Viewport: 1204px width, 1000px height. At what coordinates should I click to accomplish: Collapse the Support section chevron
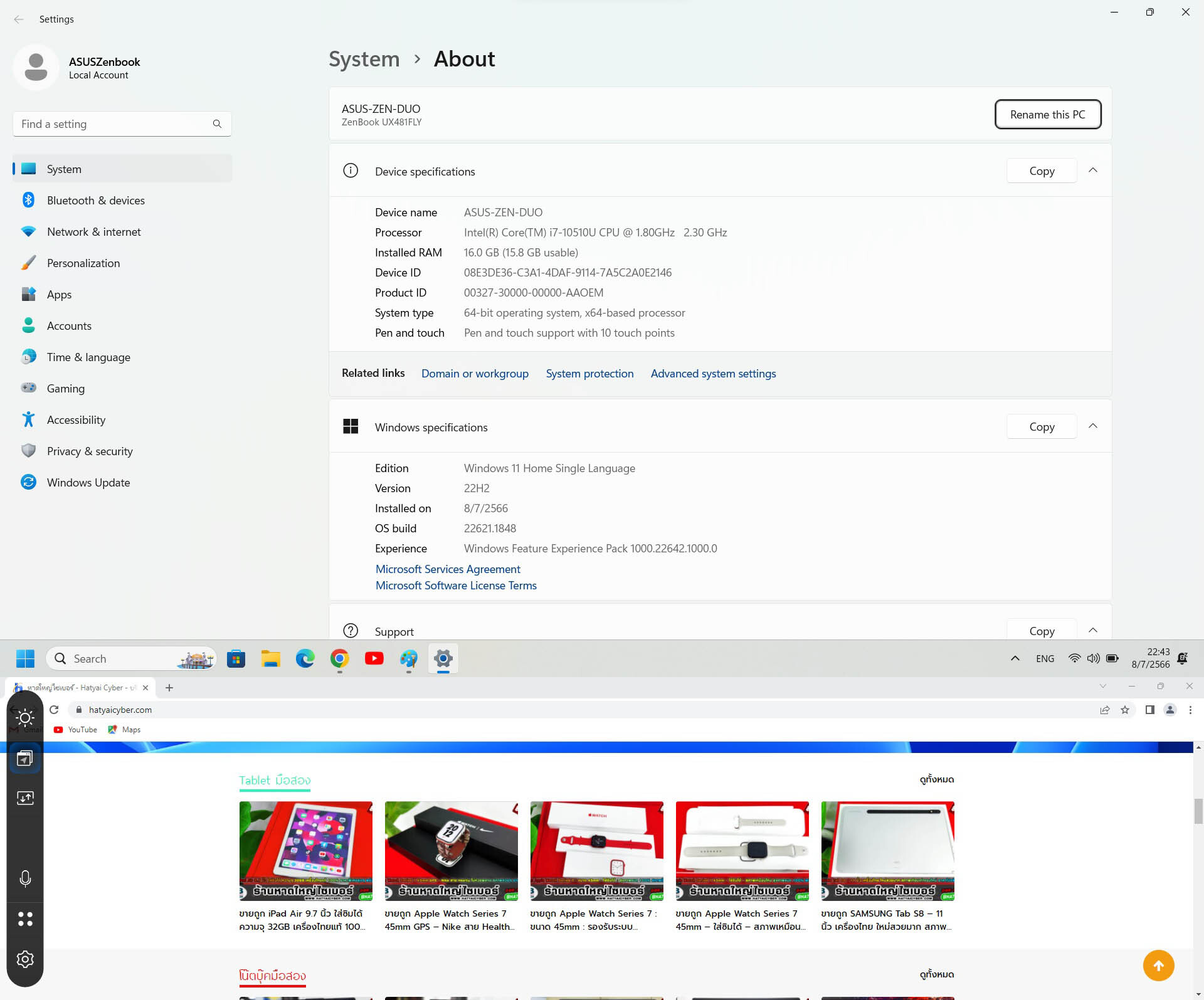(x=1093, y=630)
